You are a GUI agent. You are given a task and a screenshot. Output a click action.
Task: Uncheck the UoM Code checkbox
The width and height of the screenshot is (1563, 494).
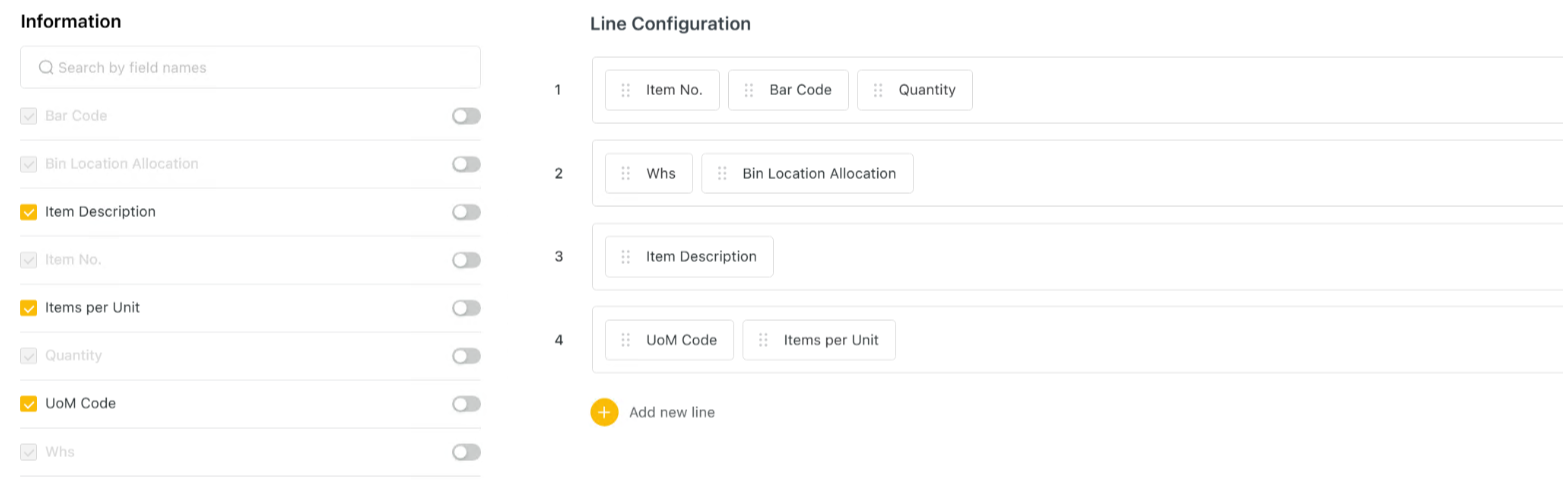pos(29,404)
